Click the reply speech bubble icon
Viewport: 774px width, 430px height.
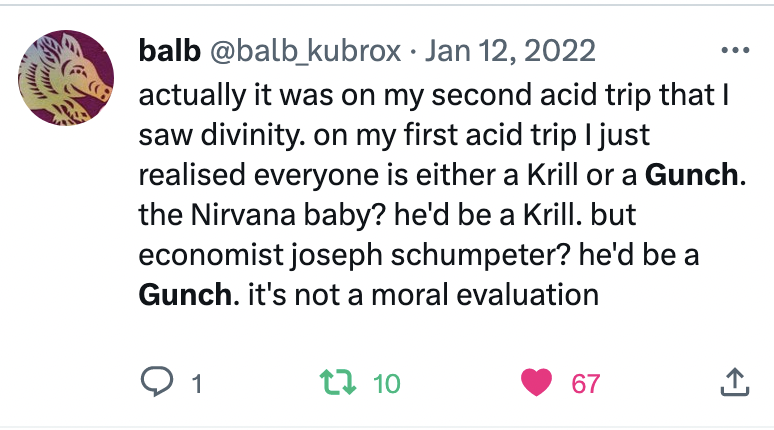(x=156, y=382)
